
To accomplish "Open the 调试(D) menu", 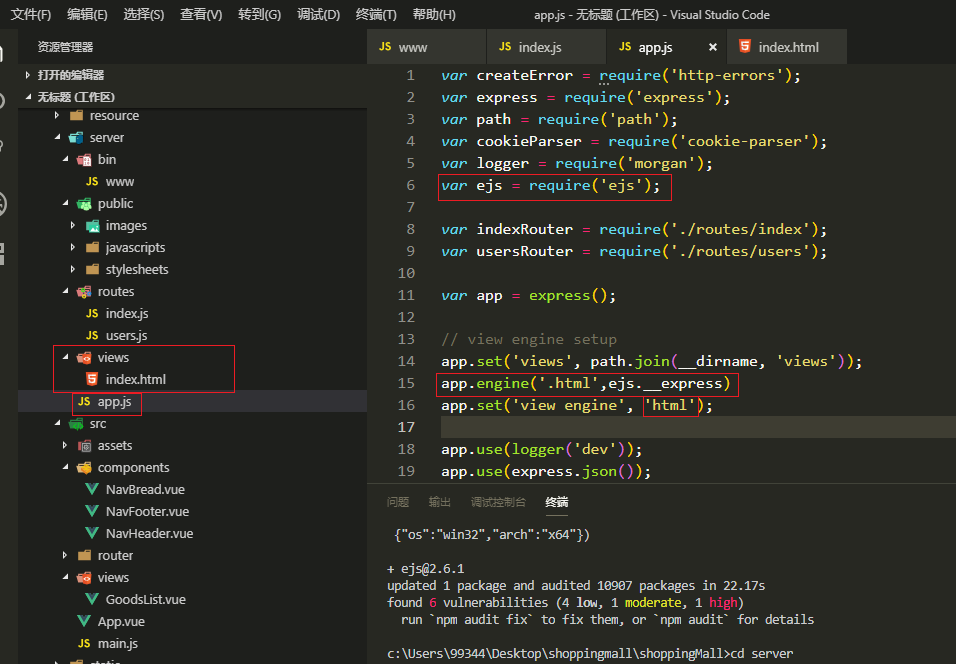I will [x=318, y=15].
